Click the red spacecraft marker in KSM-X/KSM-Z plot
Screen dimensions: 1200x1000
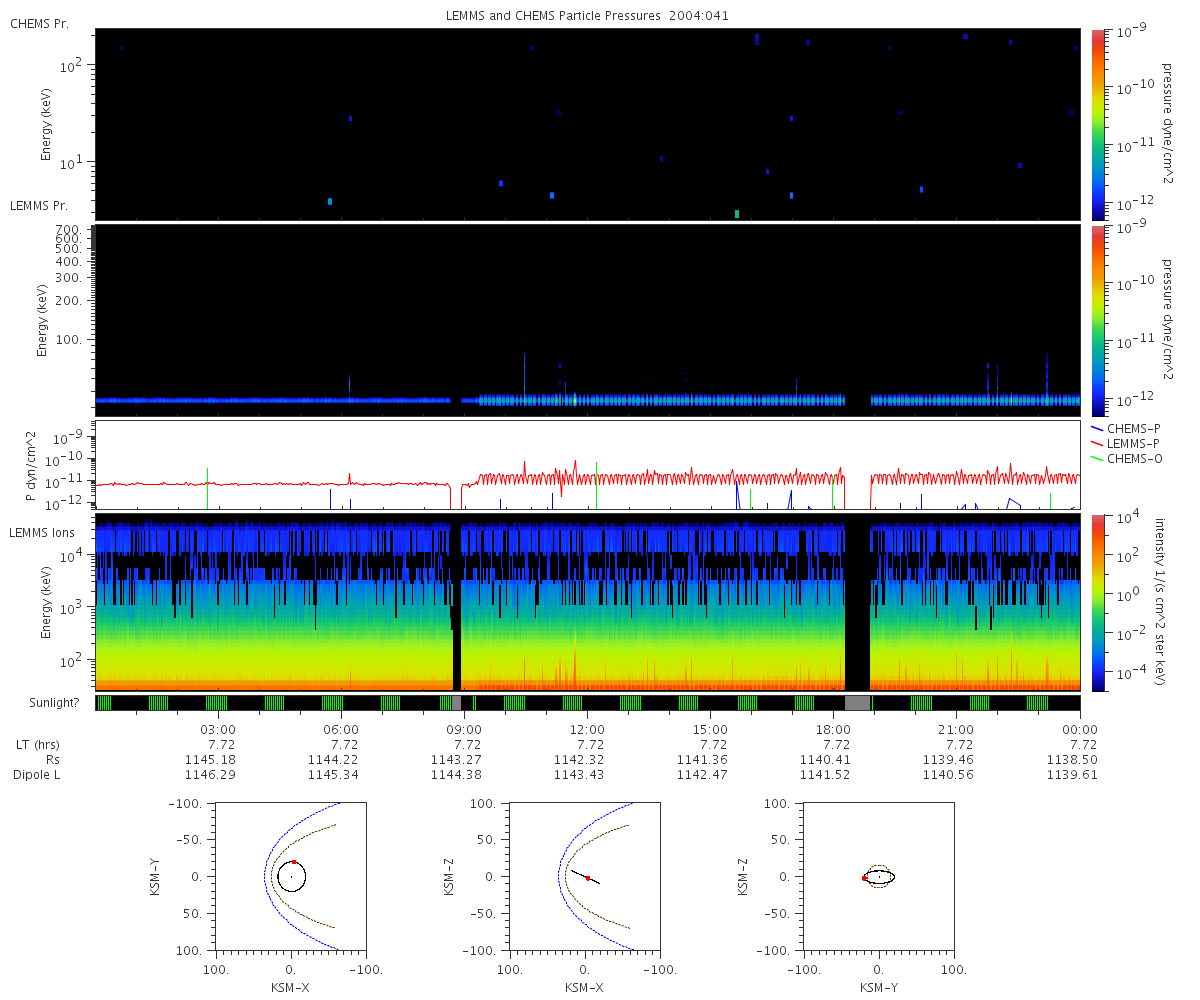(588, 878)
